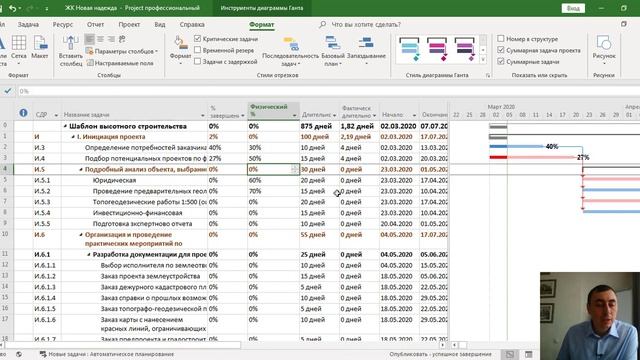Click physical percent stepper in row И.5
Screen dimensions: 640x360
tap(294, 169)
